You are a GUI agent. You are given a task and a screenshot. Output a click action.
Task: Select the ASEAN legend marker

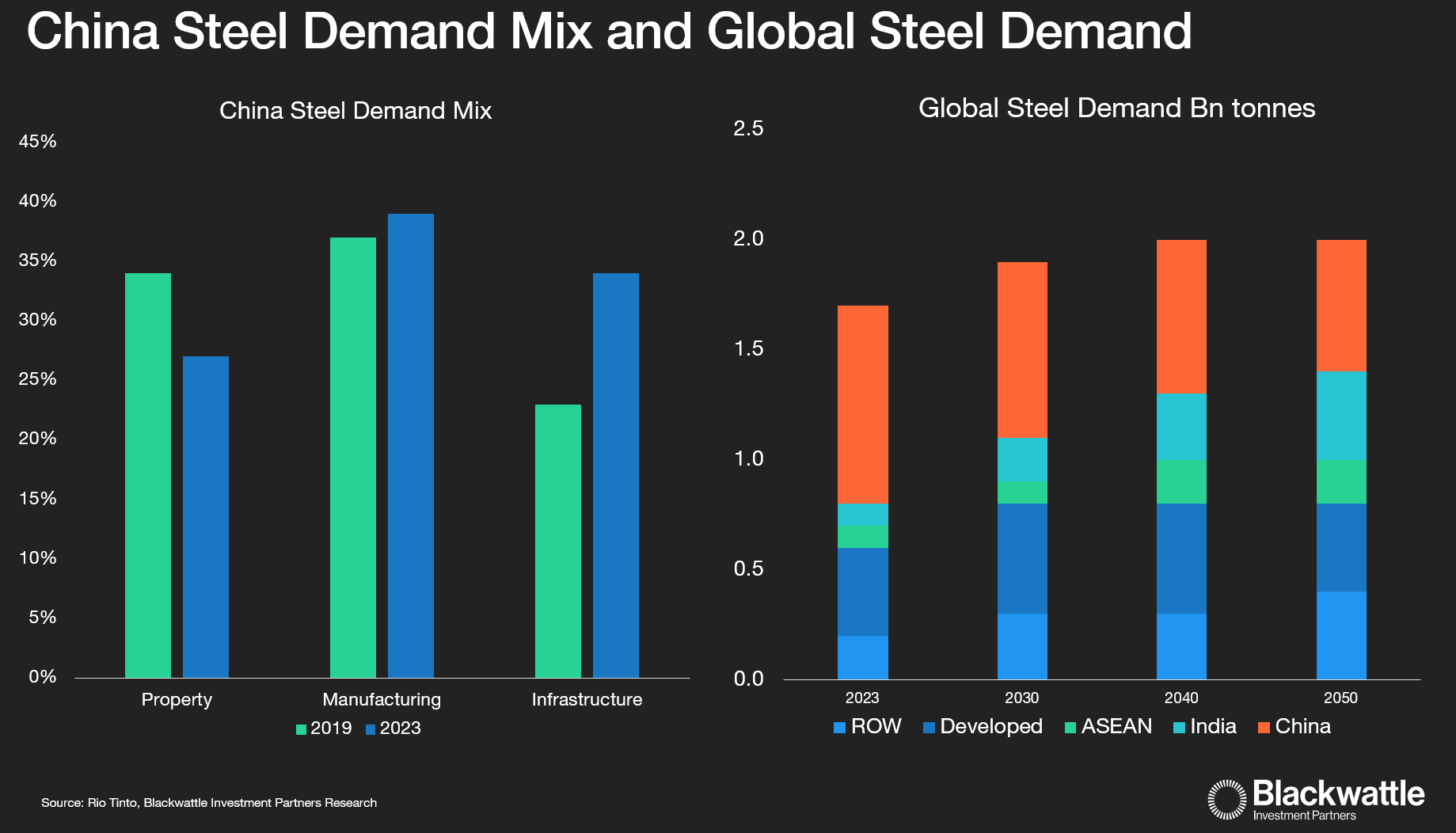click(x=1070, y=727)
